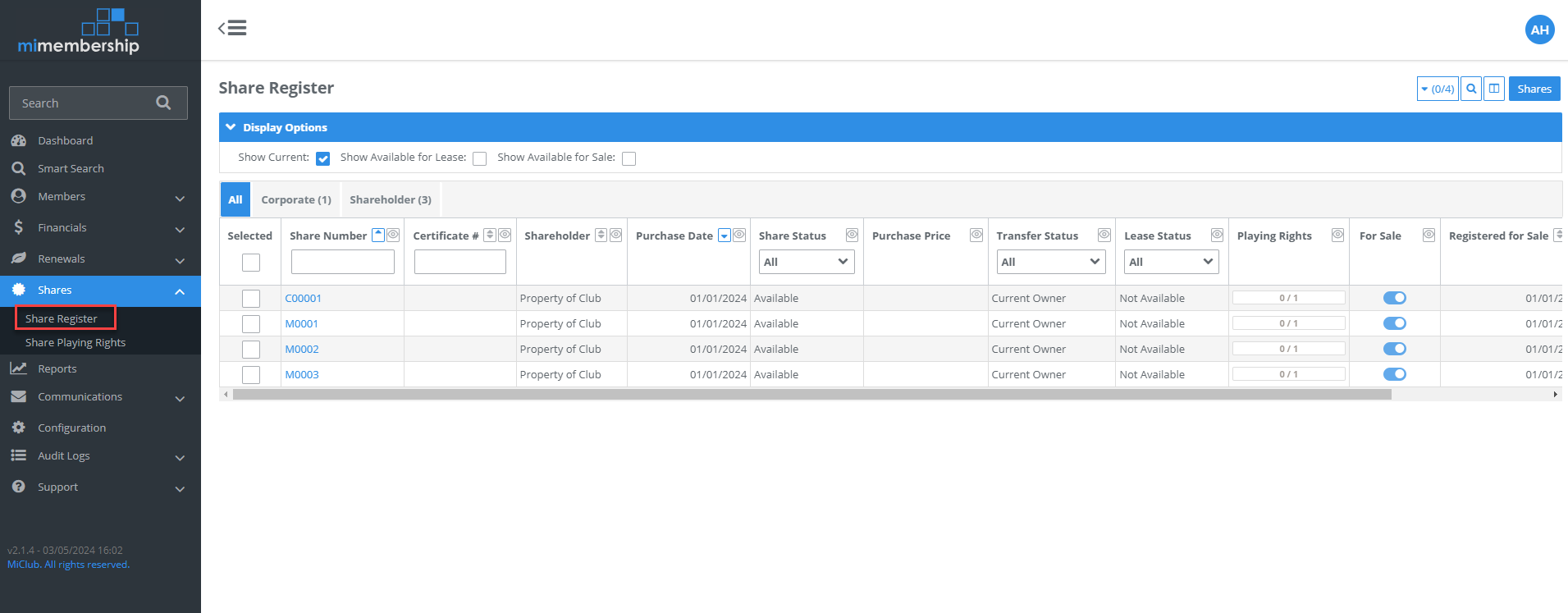
Task: Open the AH user avatar menu
Action: tap(1539, 30)
